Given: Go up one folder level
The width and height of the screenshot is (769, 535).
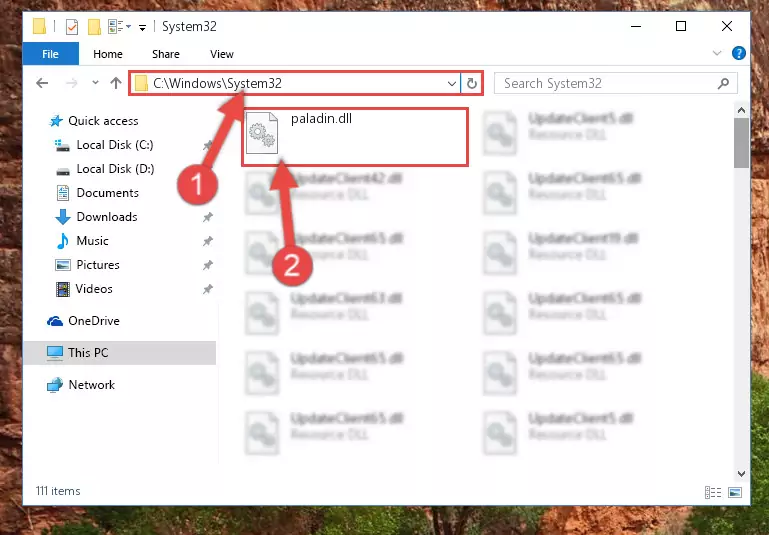Looking at the screenshot, I should [116, 83].
